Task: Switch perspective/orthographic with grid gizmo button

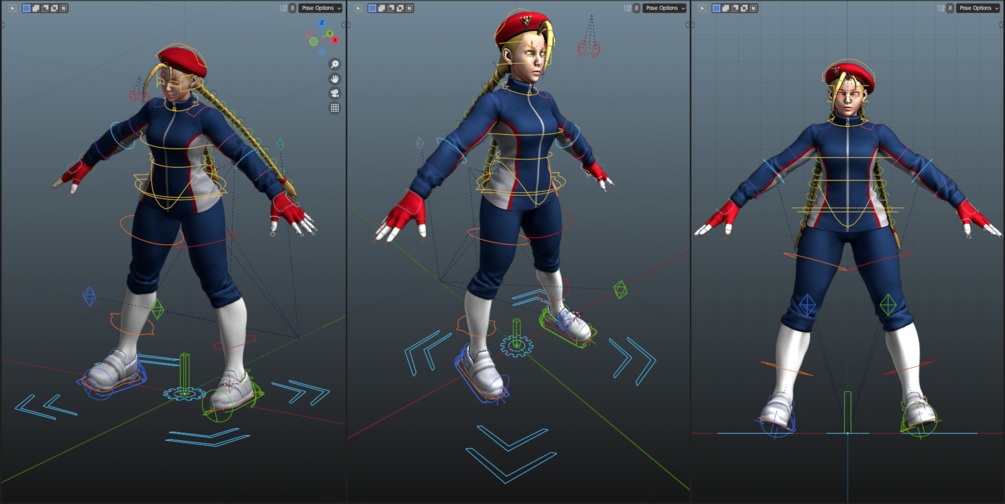Action: tap(334, 108)
